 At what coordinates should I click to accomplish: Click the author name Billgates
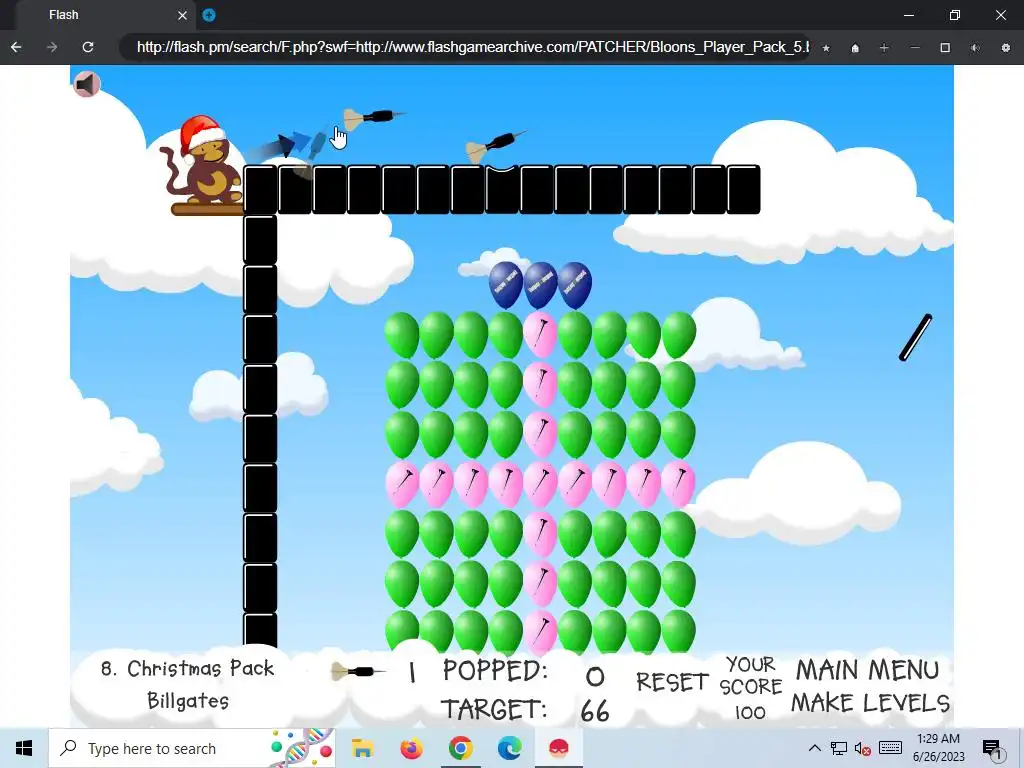188,701
